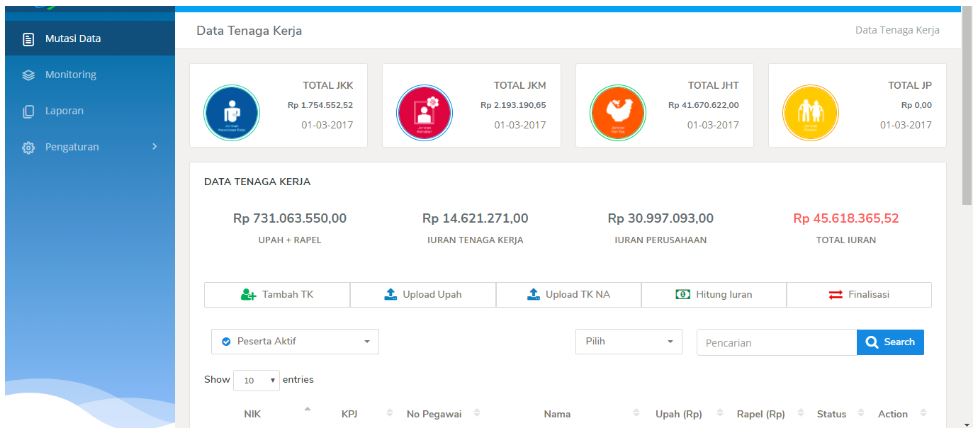Click the Rp 14.621.271,00 iuran value
The width and height of the screenshot is (980, 435).
coord(475,219)
